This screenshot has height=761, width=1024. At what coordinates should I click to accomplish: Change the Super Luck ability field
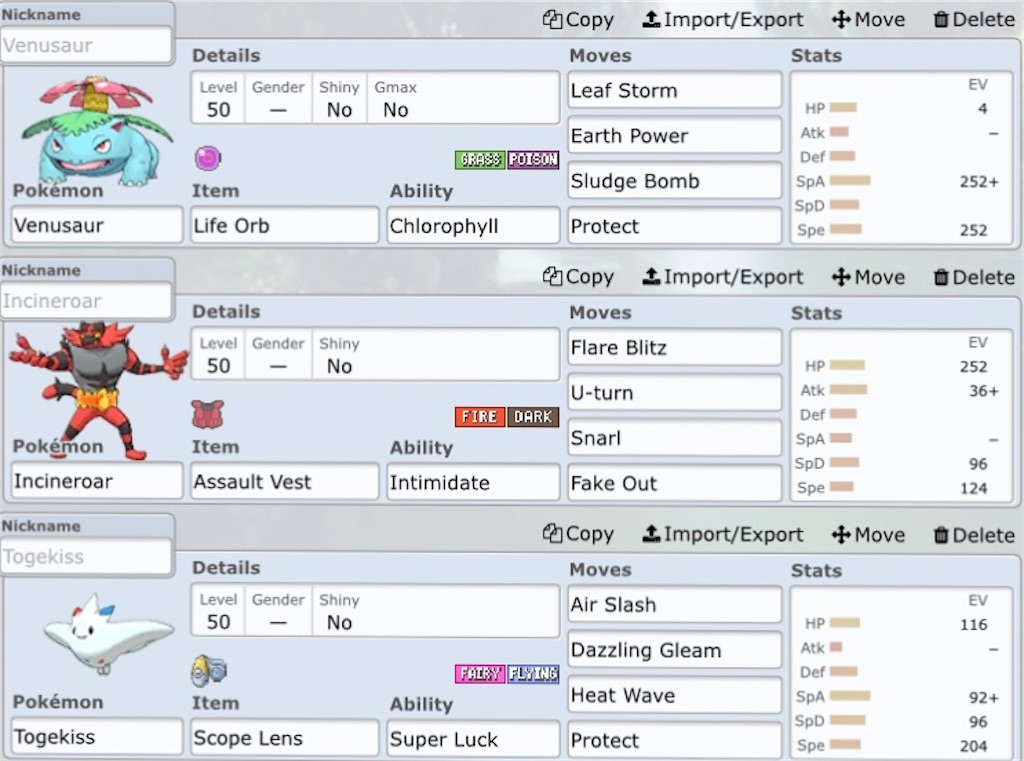point(473,738)
